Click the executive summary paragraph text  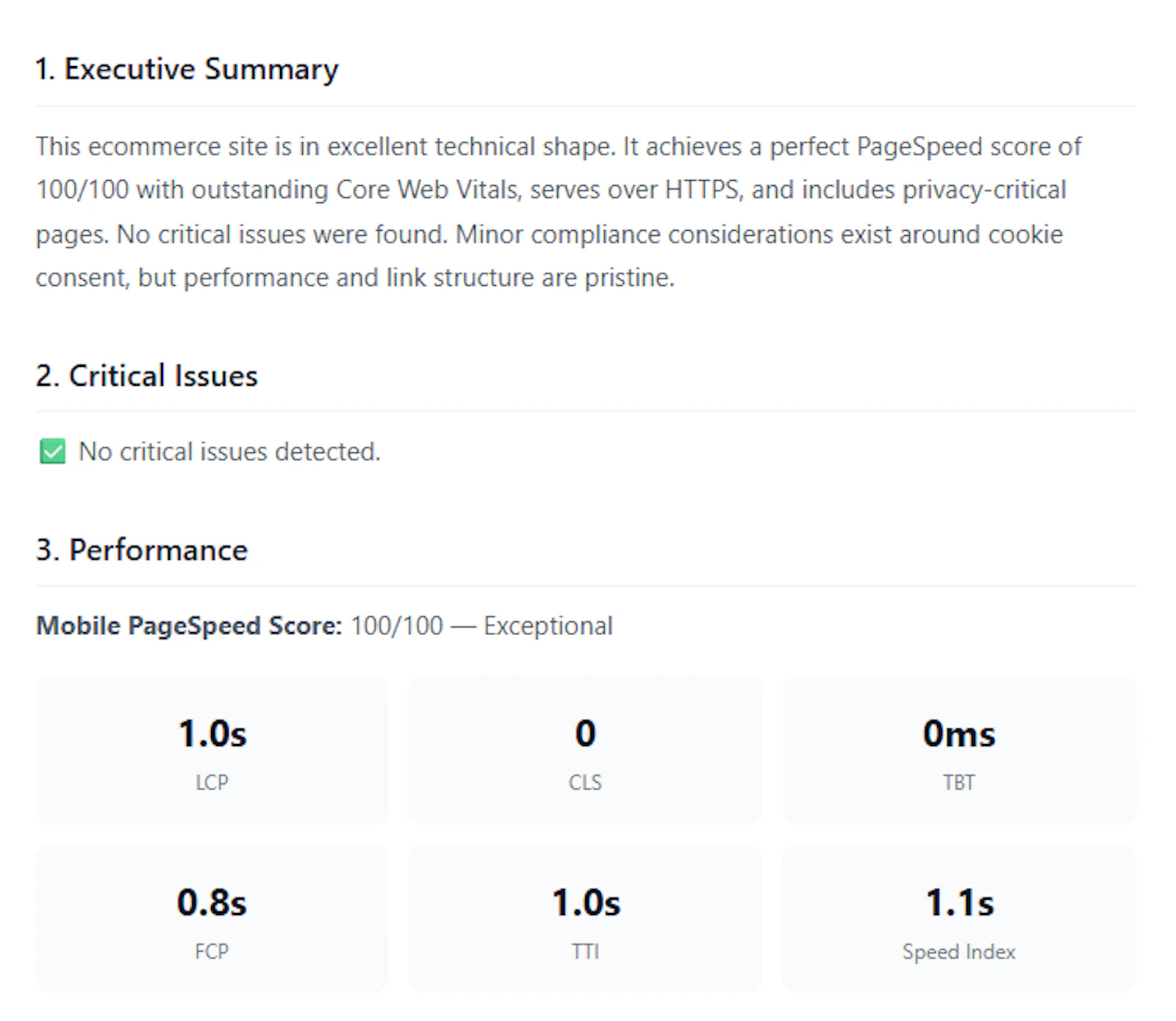[559, 212]
